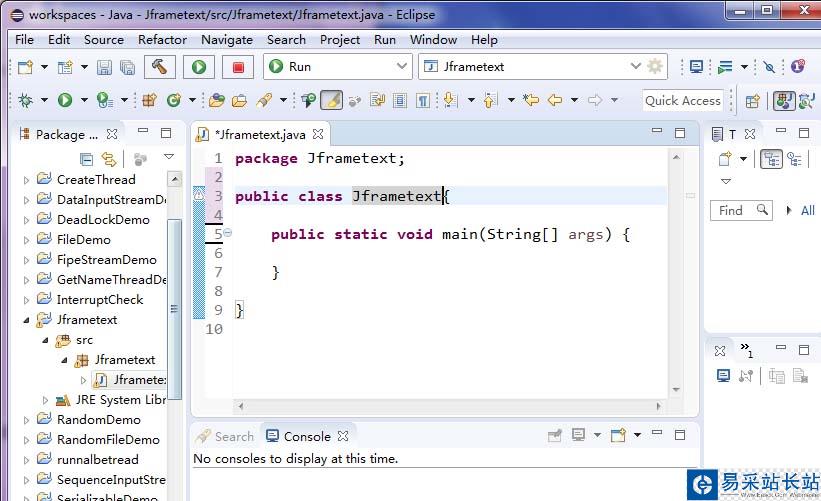Collapse the src folder
The width and height of the screenshot is (821, 501).
(x=45, y=340)
